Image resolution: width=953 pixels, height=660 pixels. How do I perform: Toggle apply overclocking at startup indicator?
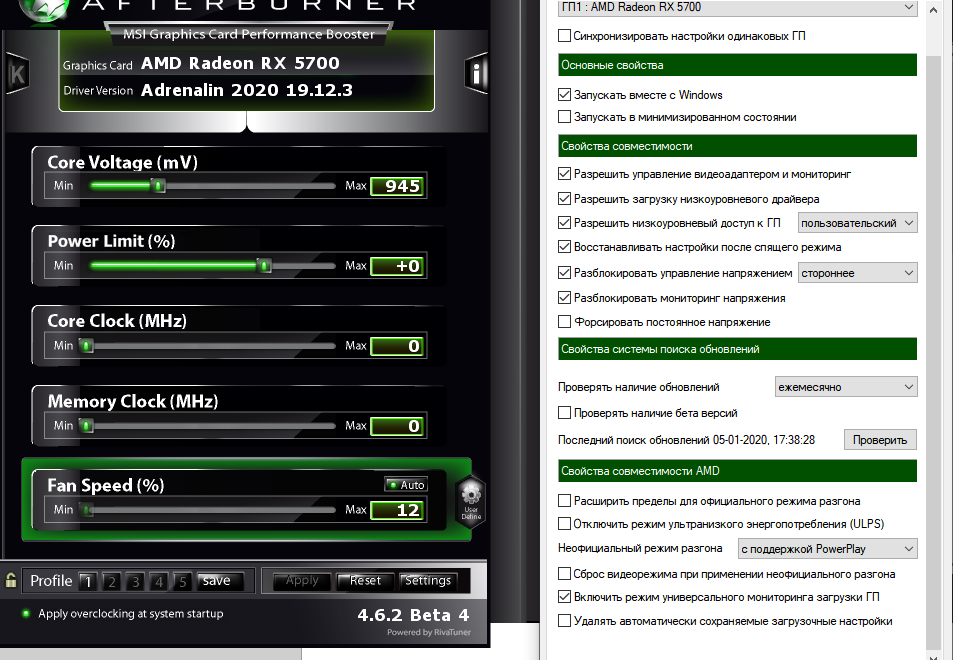[x=26, y=613]
